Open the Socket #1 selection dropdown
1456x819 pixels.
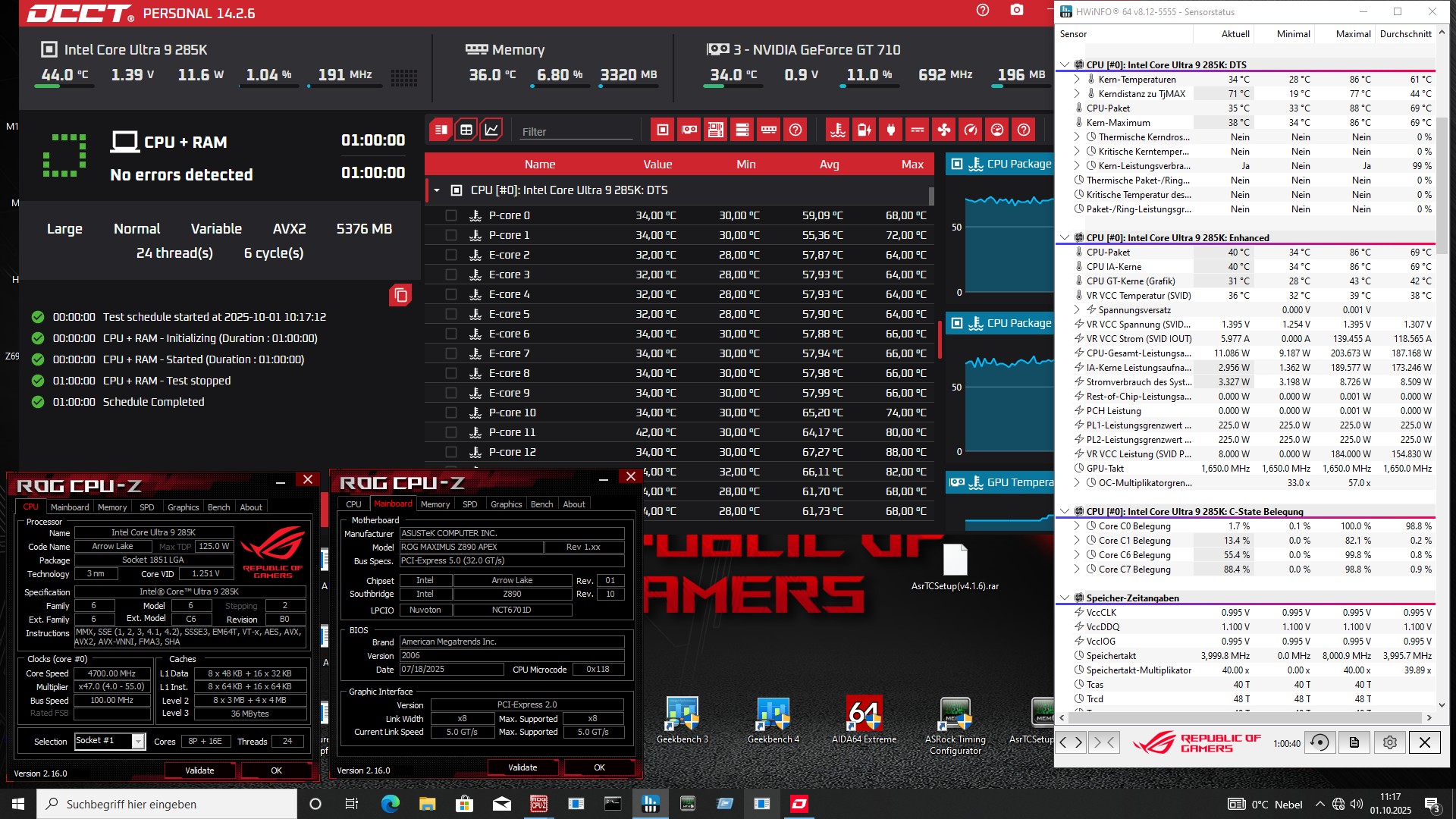click(138, 741)
